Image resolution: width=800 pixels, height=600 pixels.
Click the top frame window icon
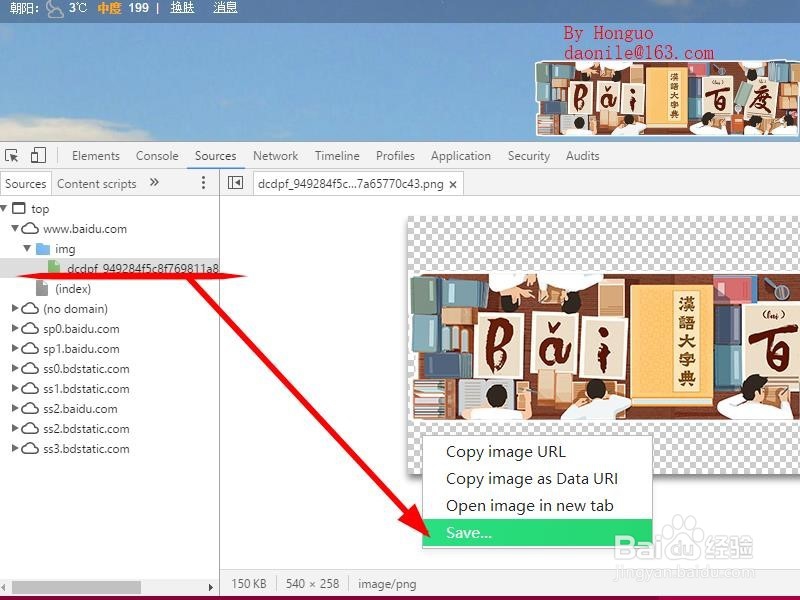point(18,208)
